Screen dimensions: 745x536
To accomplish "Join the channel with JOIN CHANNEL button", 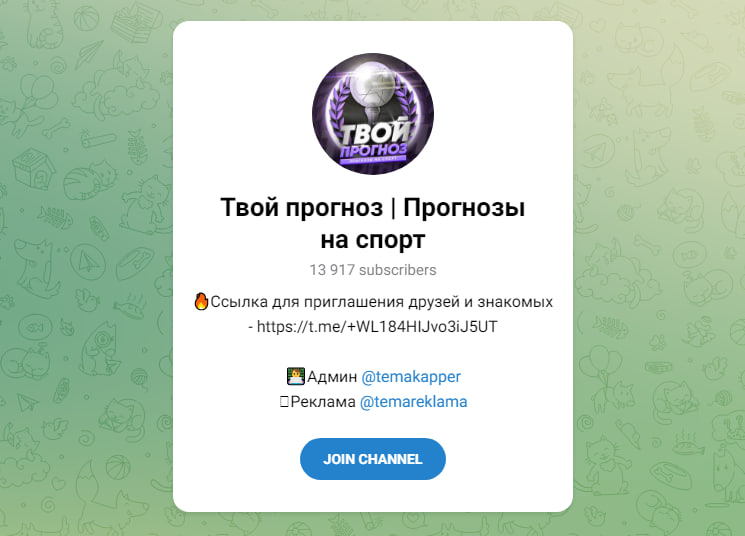I will pos(373,459).
